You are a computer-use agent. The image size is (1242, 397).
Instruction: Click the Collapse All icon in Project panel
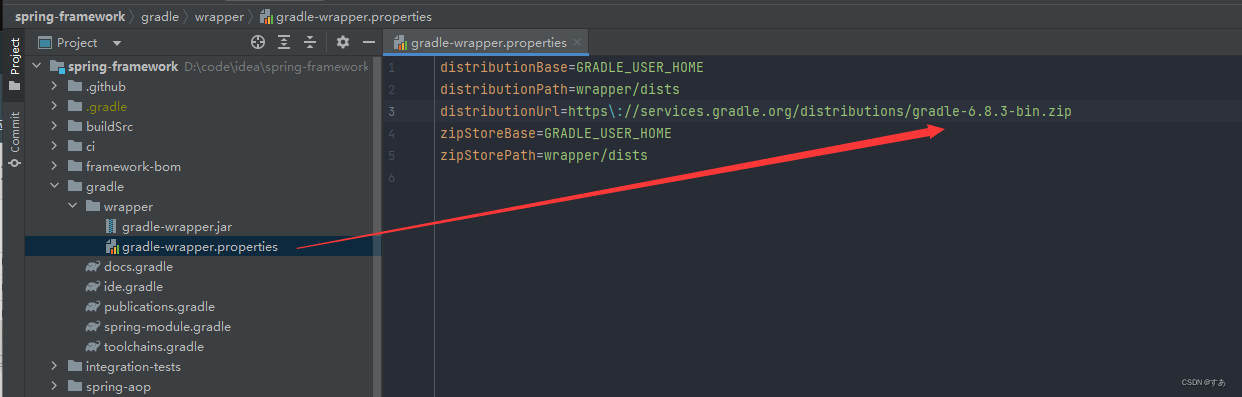click(x=310, y=42)
